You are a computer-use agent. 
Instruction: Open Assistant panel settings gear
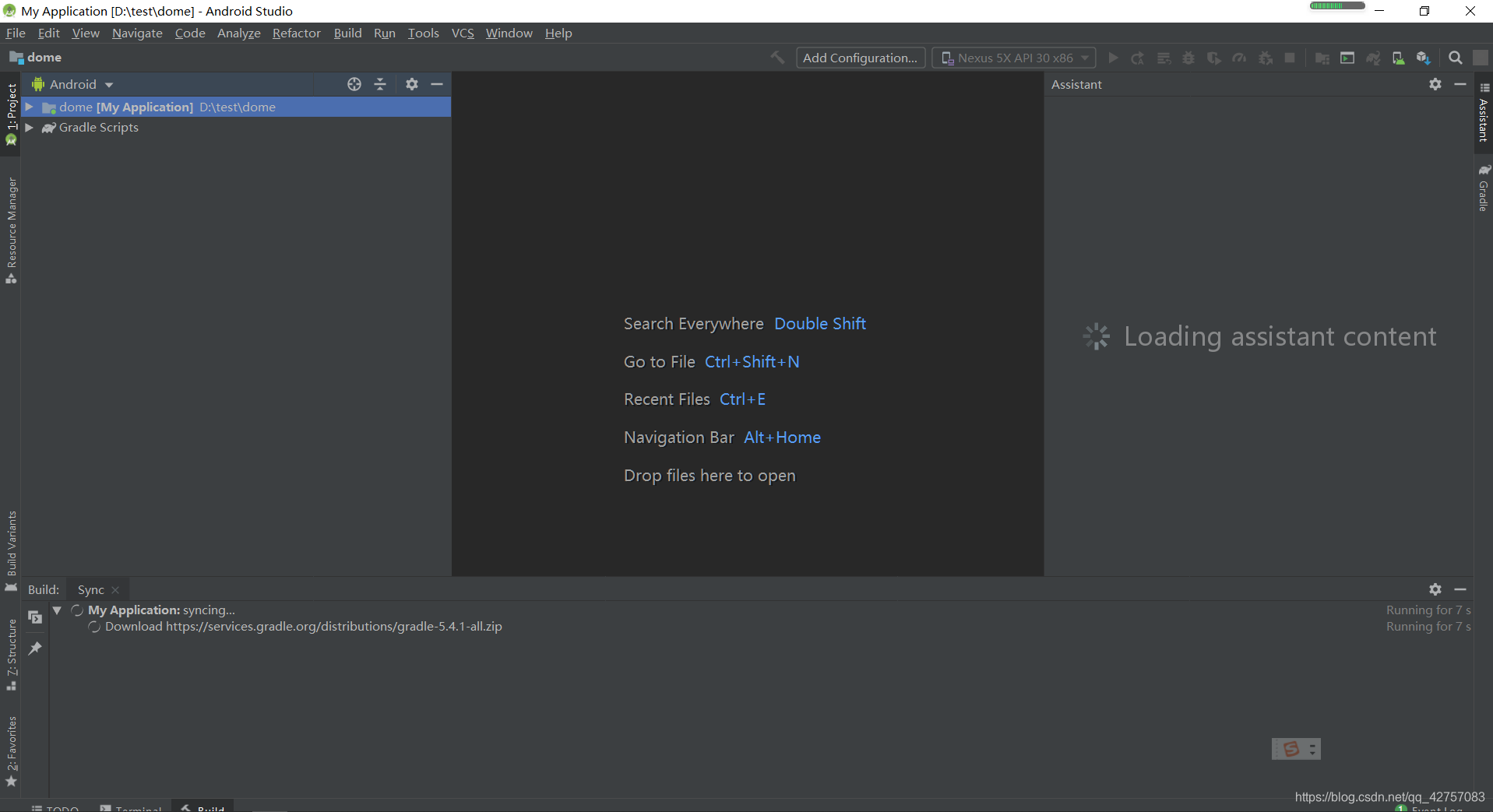click(1435, 84)
